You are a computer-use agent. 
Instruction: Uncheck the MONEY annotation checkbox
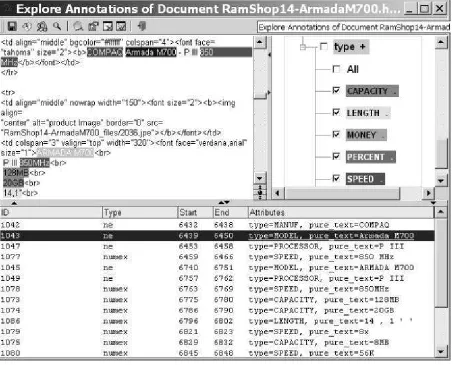click(x=336, y=134)
